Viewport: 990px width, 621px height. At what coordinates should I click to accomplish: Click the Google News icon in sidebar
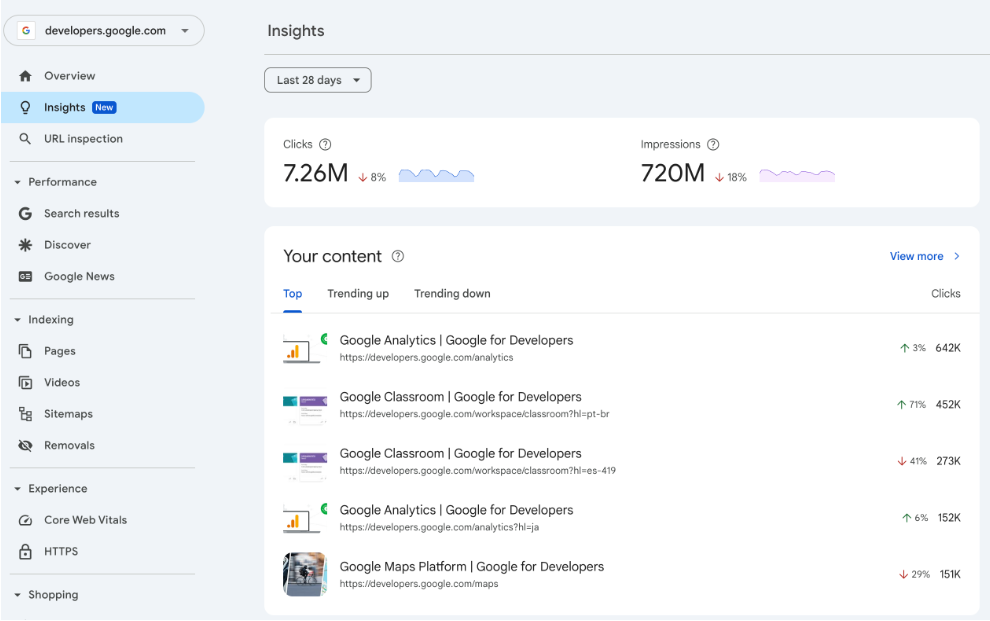pos(26,277)
